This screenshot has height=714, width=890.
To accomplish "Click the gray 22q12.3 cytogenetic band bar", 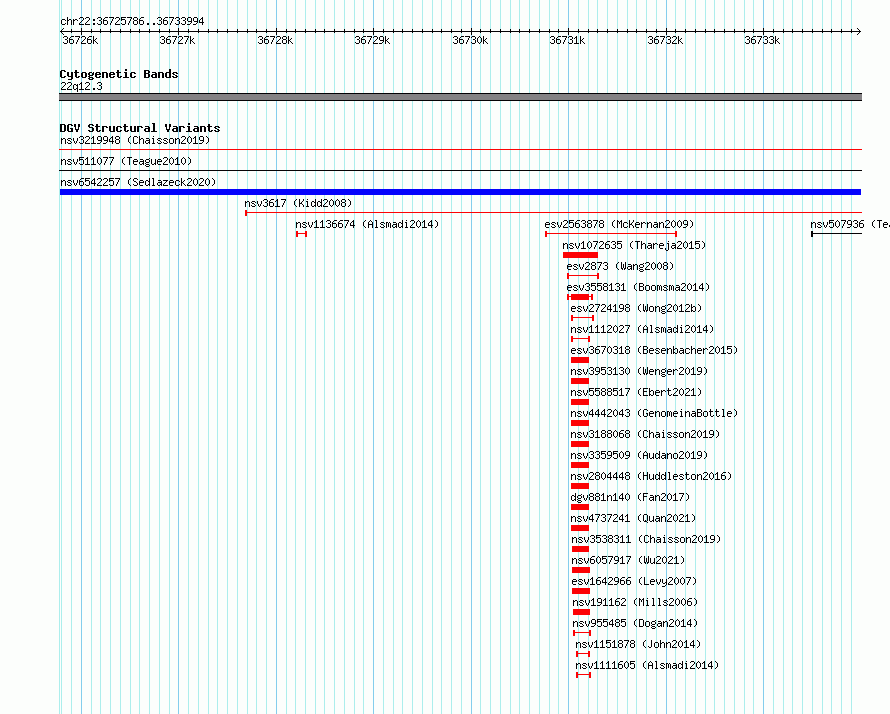I will tap(460, 97).
